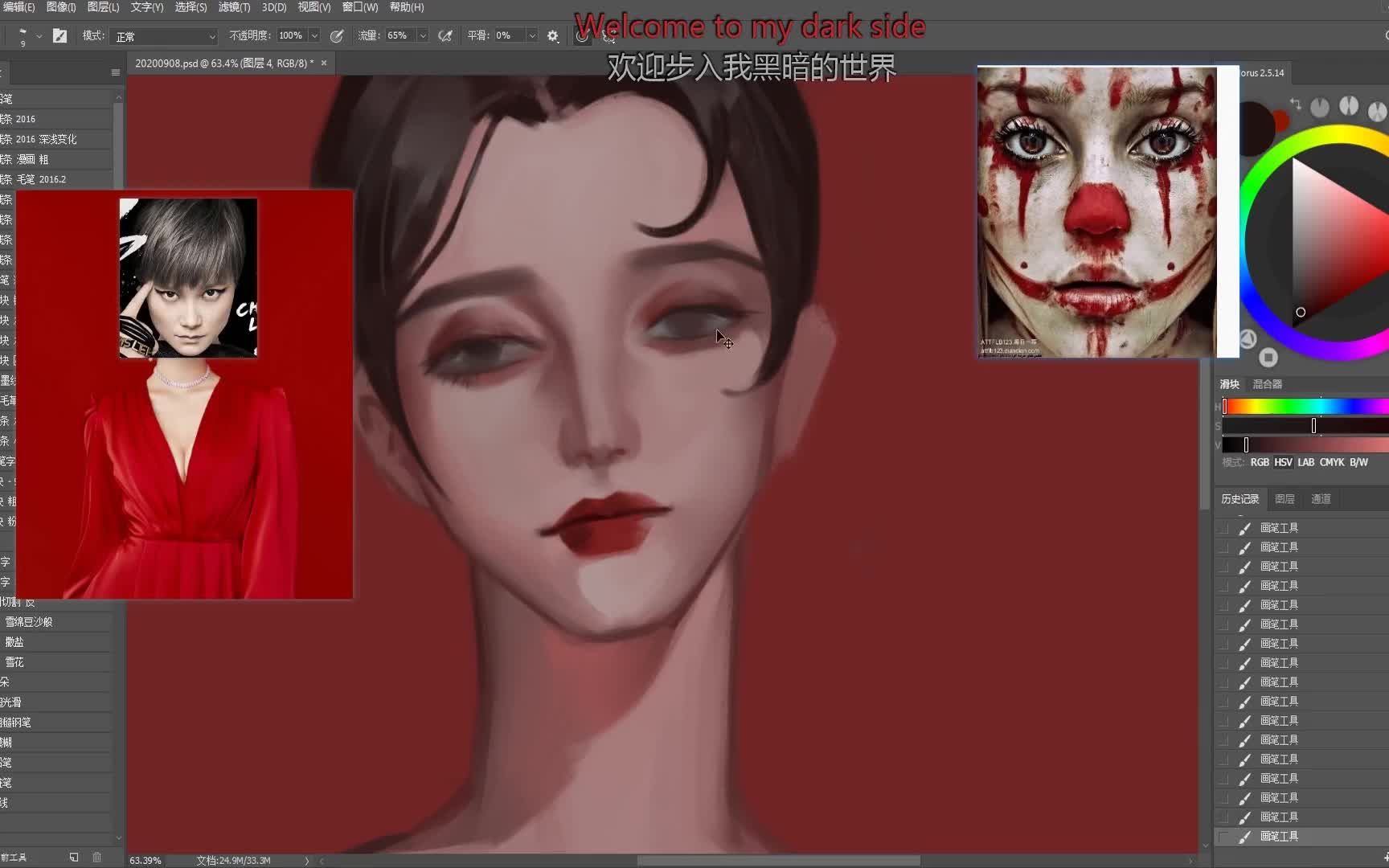Open the 视图(V) menu

tap(314, 7)
